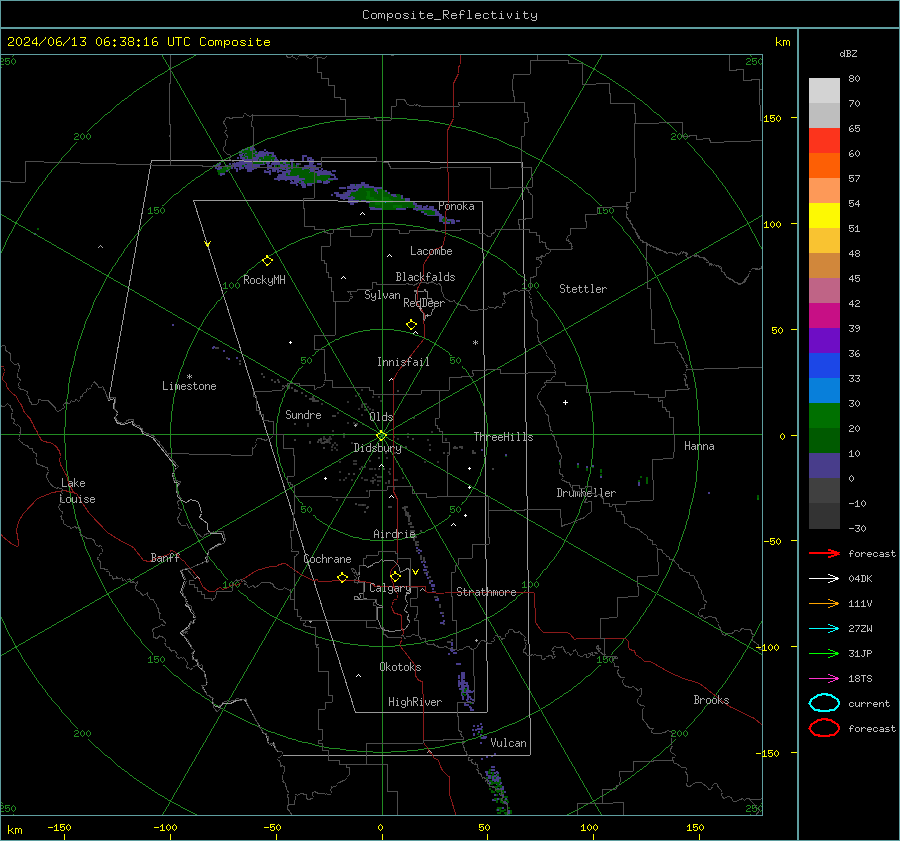Image resolution: width=900 pixels, height=841 pixels.
Task: Select the yellow diamond marker below Cochrane
Action: click(343, 577)
